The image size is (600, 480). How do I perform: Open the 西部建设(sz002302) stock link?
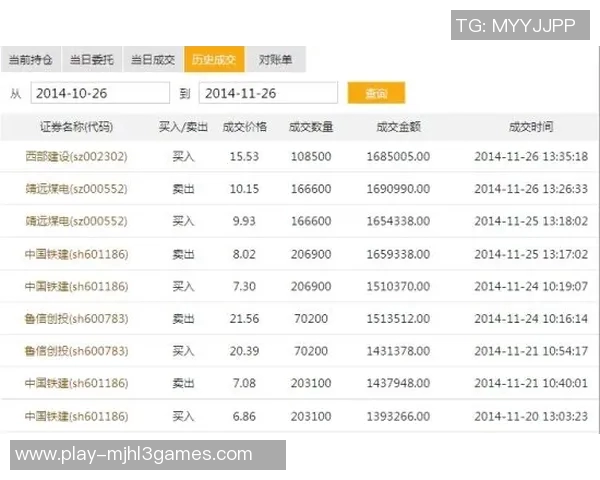pyautogui.click(x=77, y=157)
